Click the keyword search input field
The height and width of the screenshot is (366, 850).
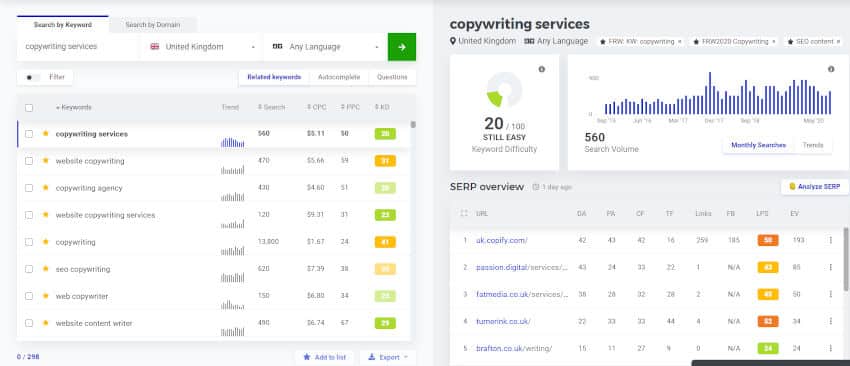pos(78,47)
